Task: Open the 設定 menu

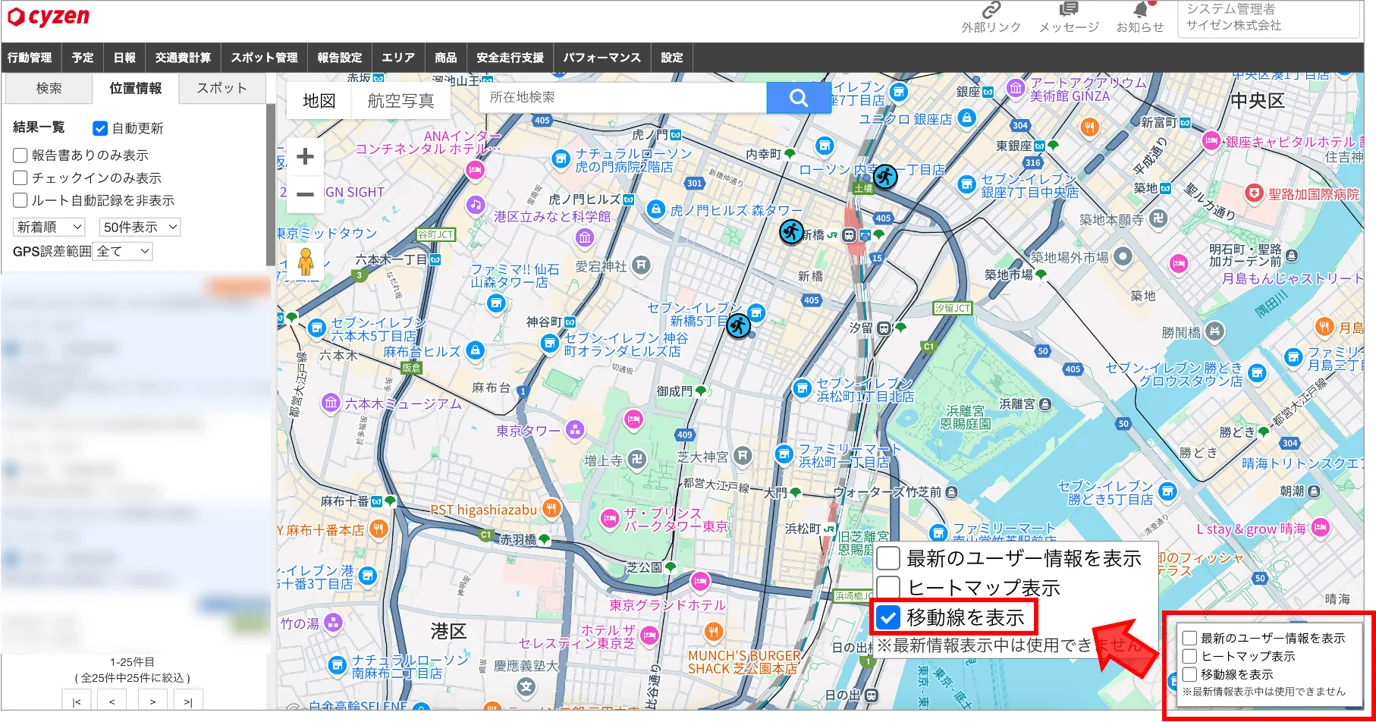Action: (x=672, y=57)
